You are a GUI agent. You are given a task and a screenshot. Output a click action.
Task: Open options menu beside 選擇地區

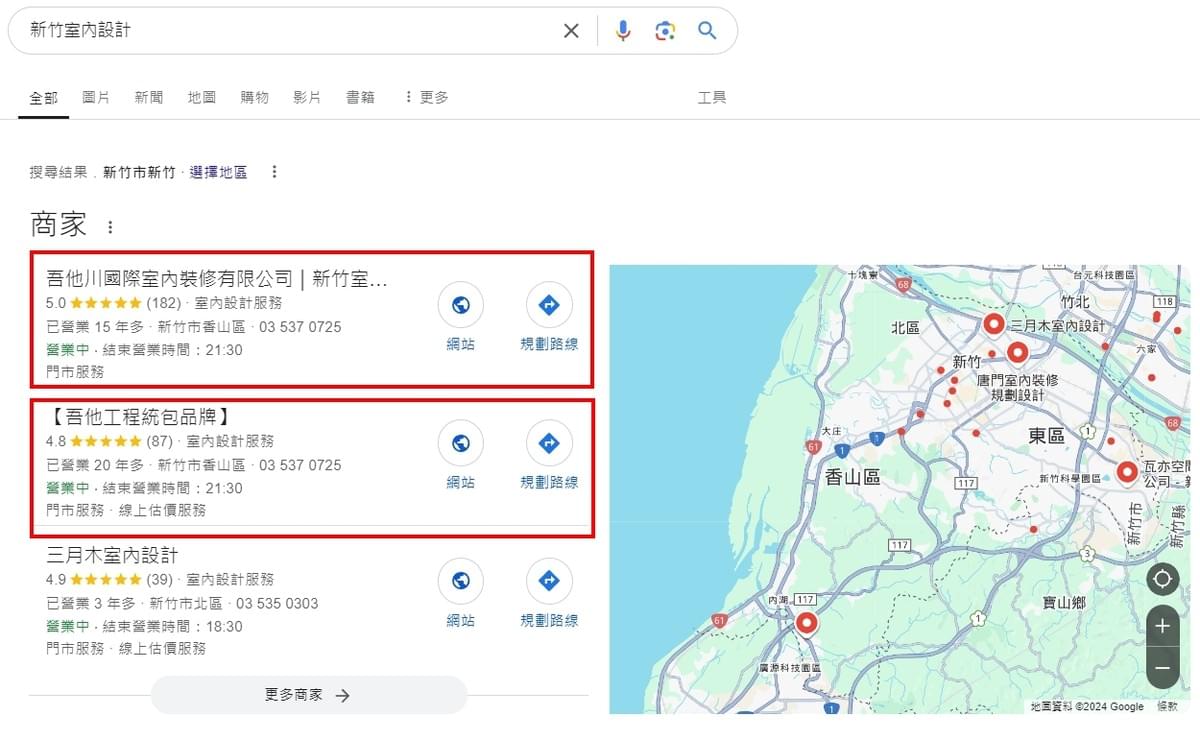[274, 172]
